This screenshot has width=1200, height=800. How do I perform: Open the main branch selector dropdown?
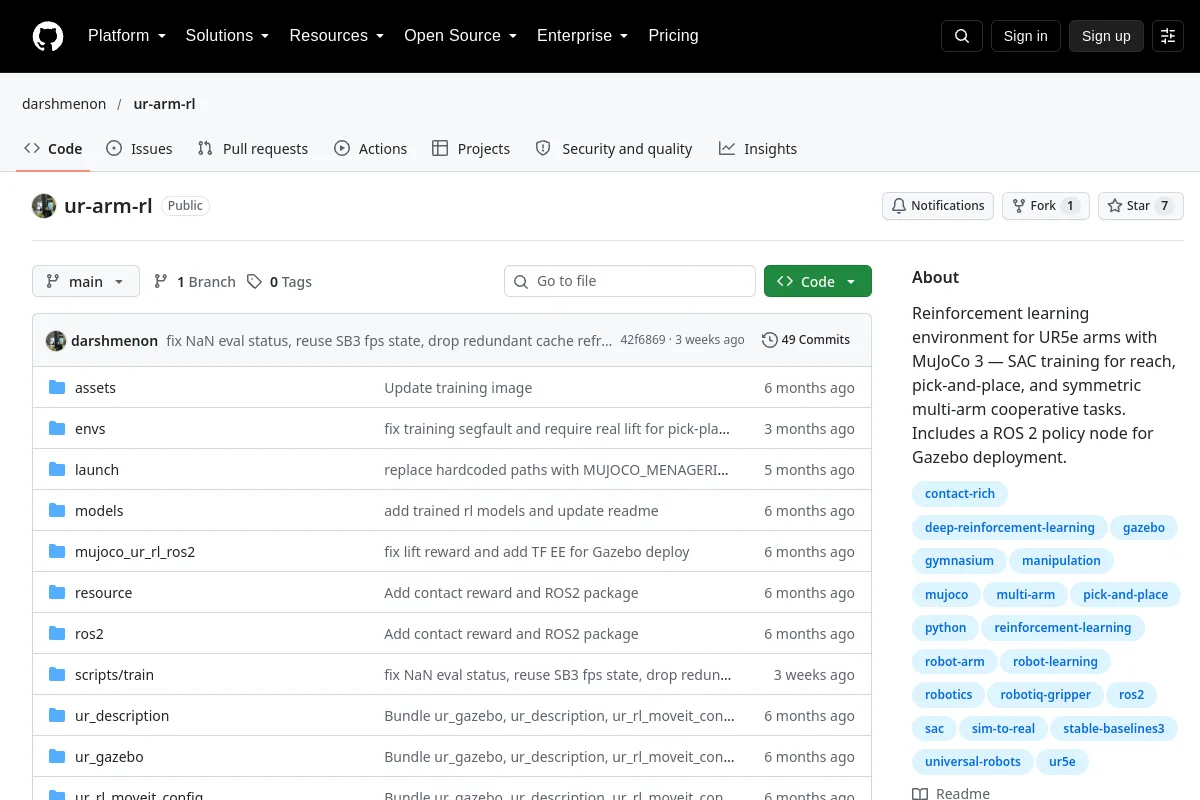click(x=86, y=282)
